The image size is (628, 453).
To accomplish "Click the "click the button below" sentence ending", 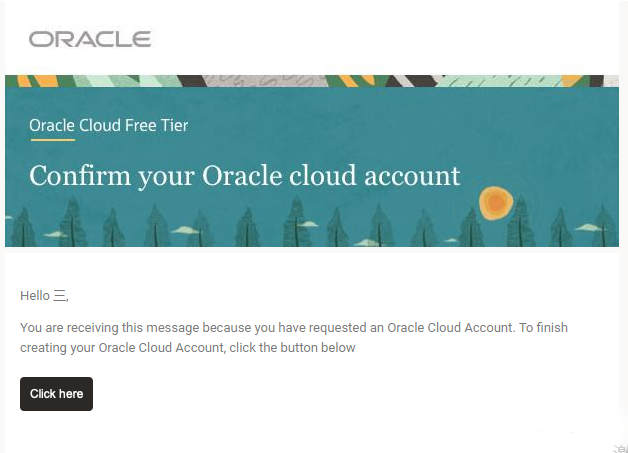I will point(292,348).
